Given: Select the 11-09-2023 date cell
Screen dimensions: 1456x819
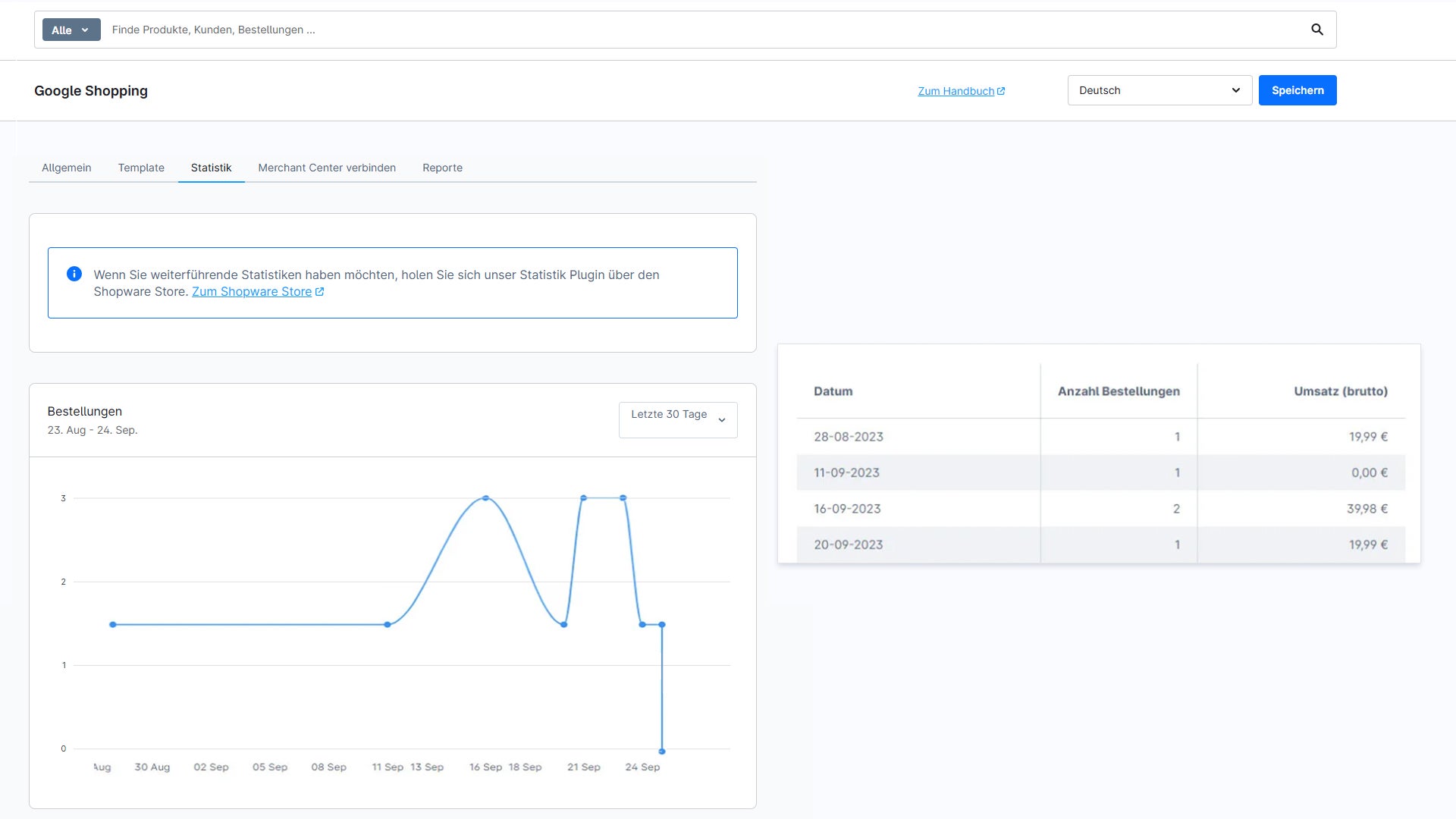Looking at the screenshot, I should coord(846,473).
